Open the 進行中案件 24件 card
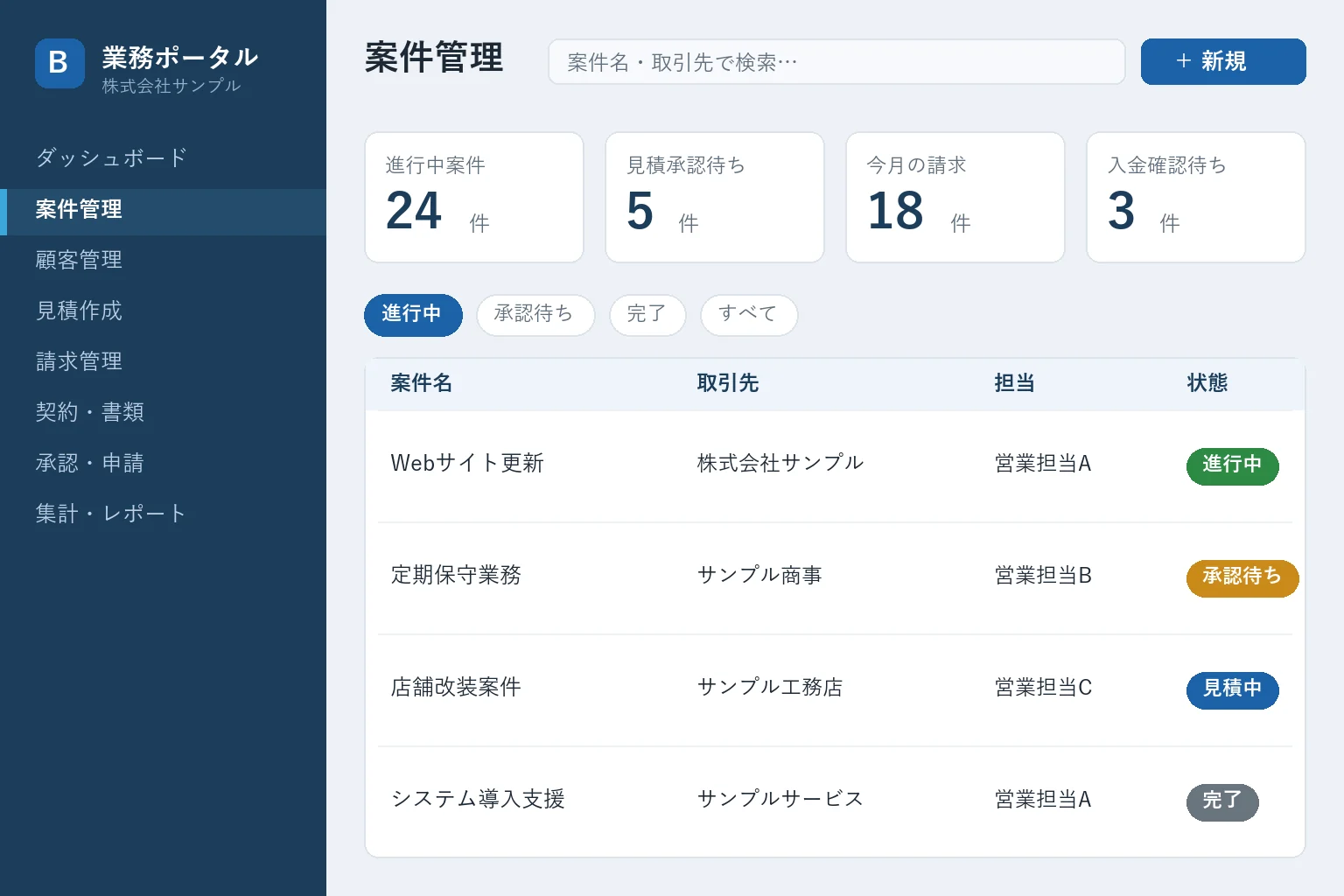 click(474, 197)
